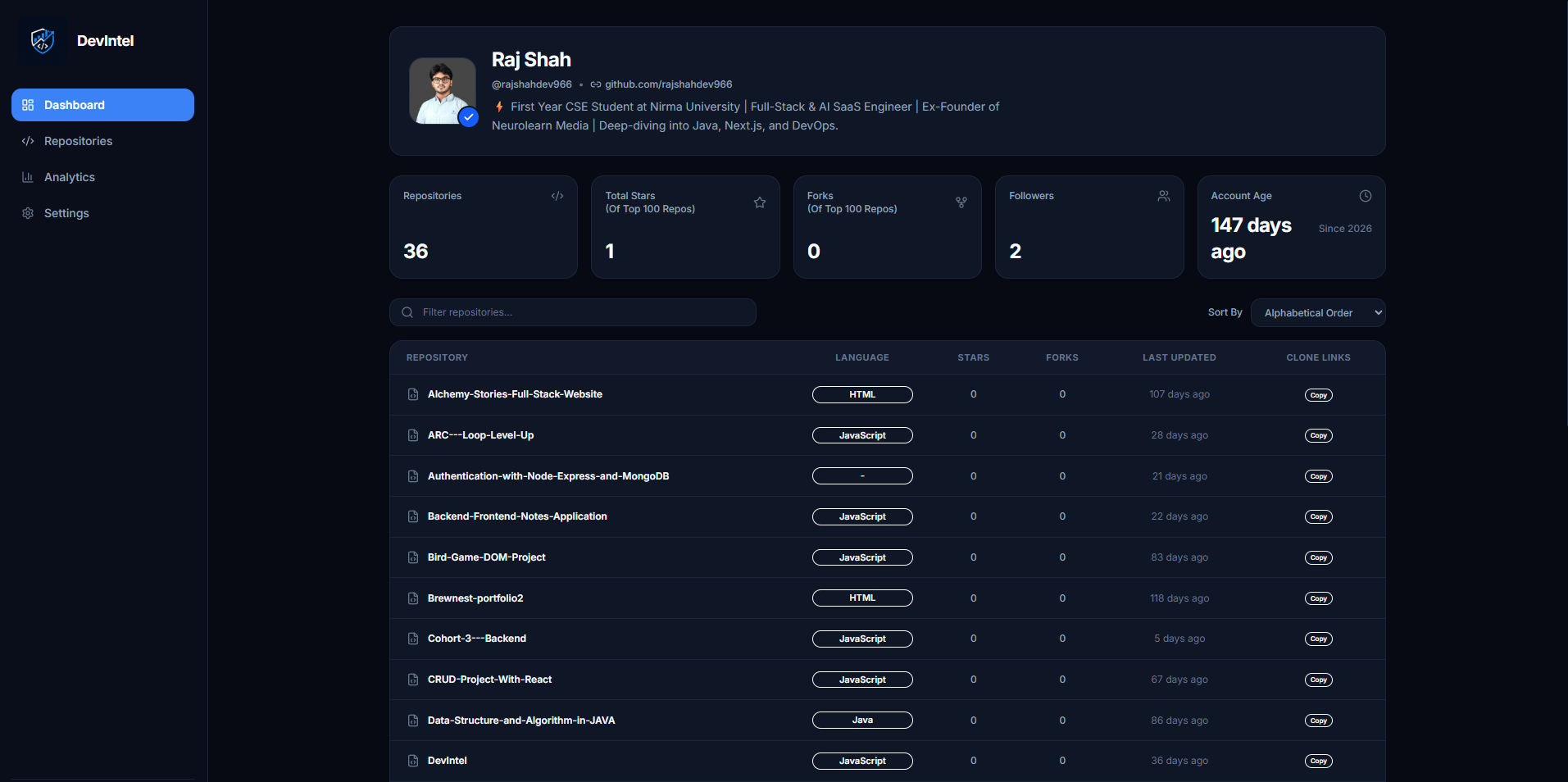Copy clone link for Brewnest-portfolio2

point(1318,598)
